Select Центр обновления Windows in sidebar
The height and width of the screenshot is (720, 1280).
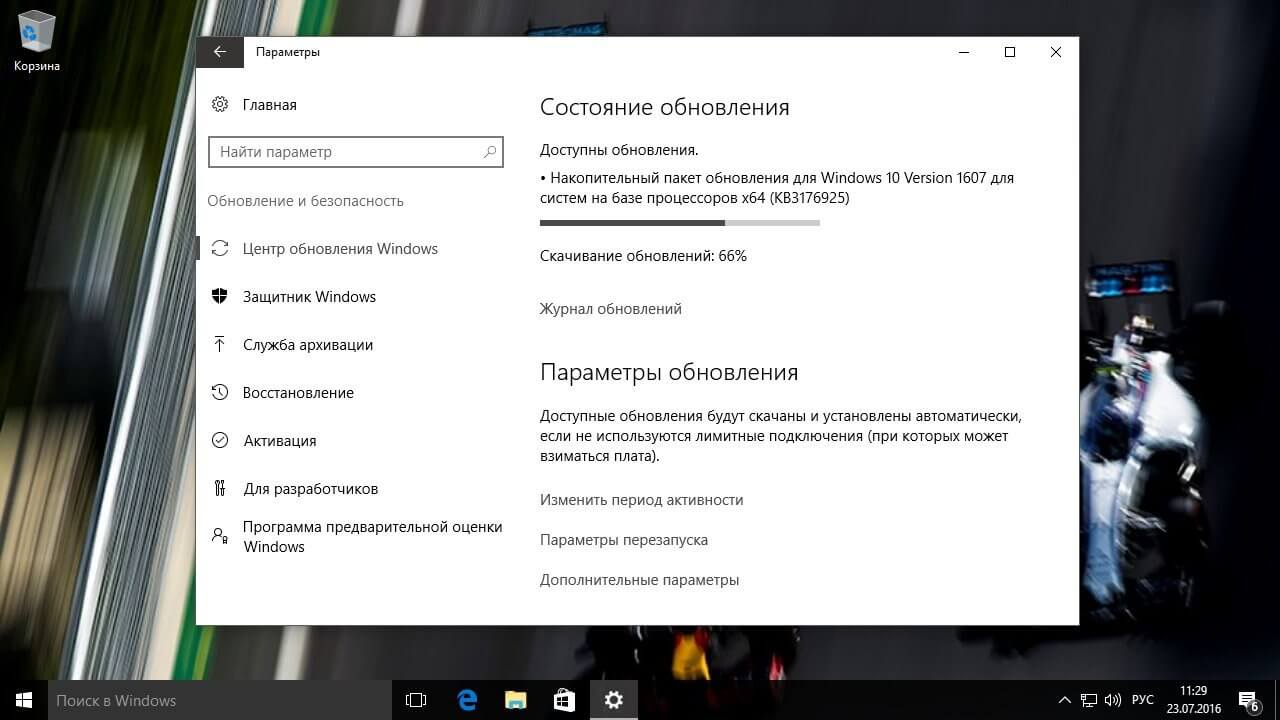point(340,248)
